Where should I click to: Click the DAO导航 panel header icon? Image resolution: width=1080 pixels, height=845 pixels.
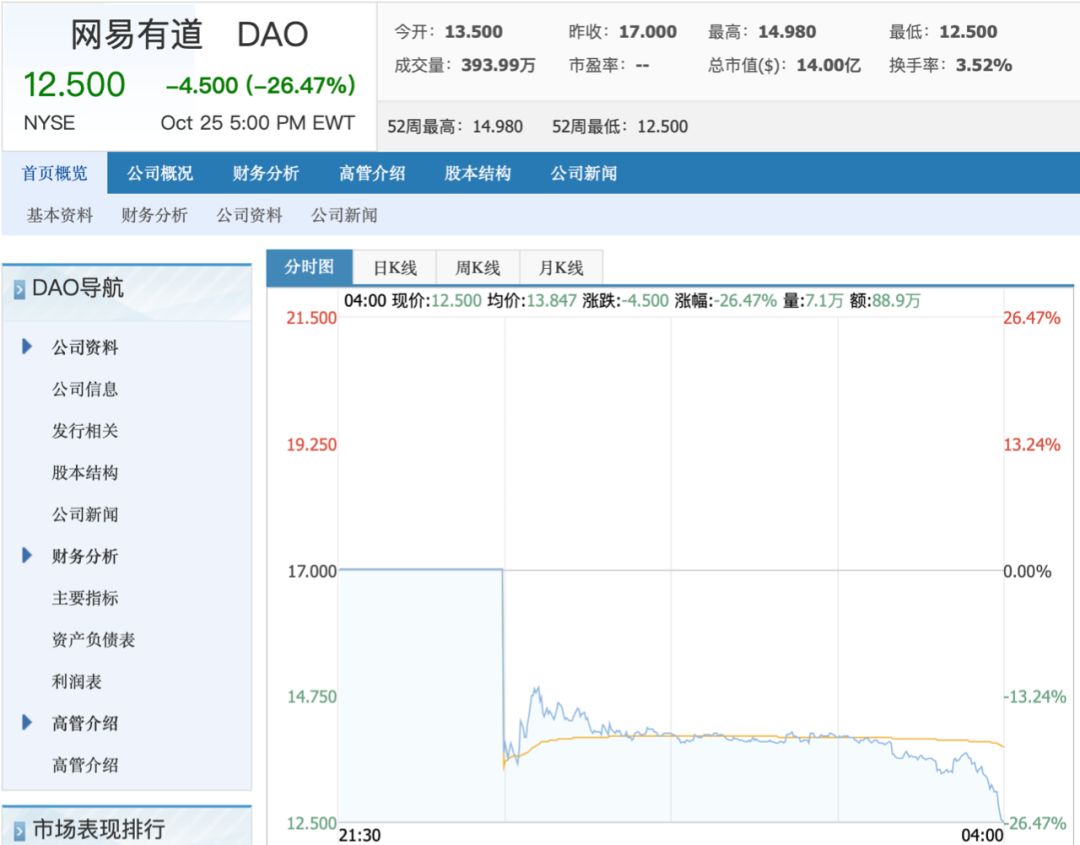tap(19, 290)
